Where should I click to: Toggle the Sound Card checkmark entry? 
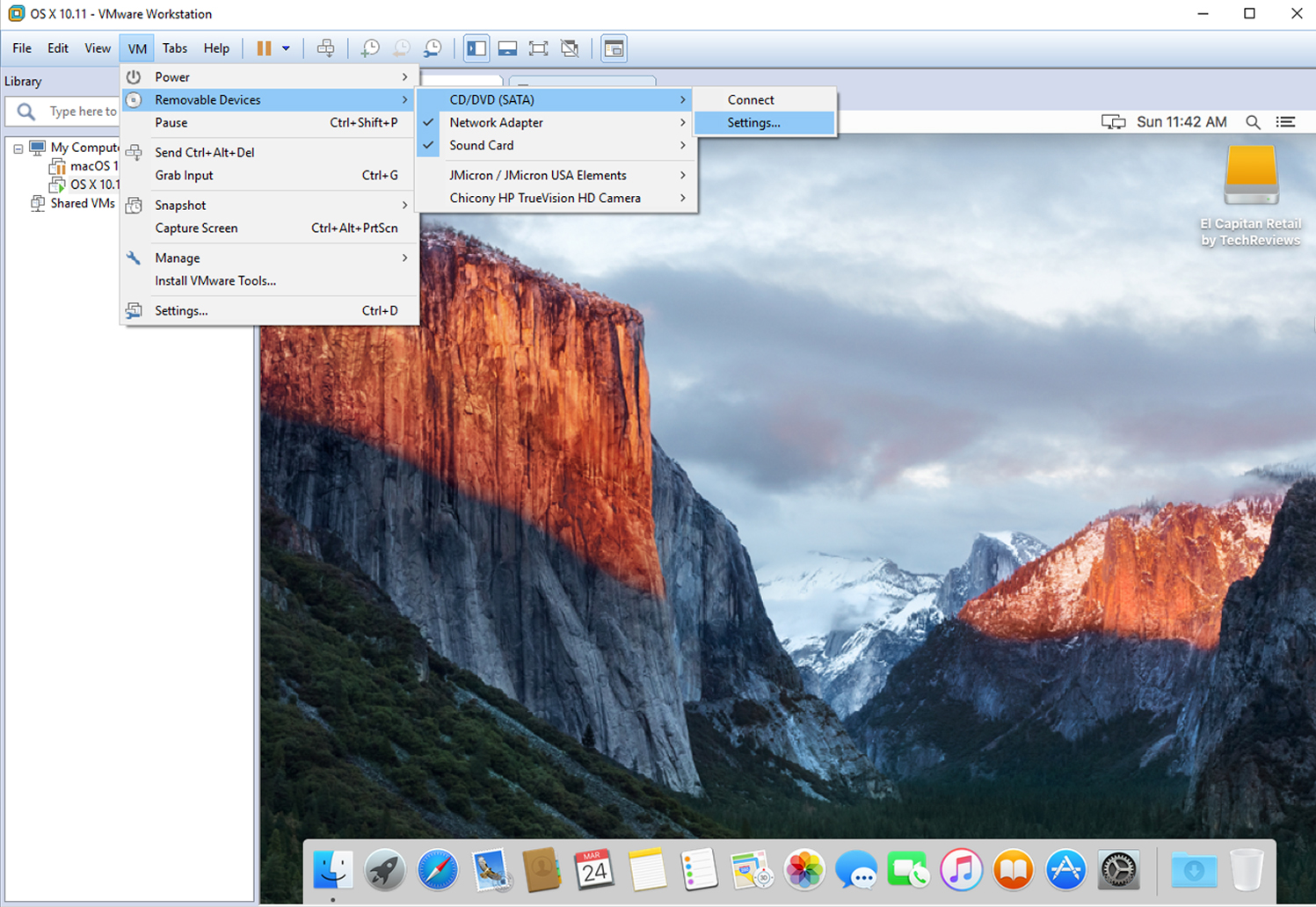(556, 145)
